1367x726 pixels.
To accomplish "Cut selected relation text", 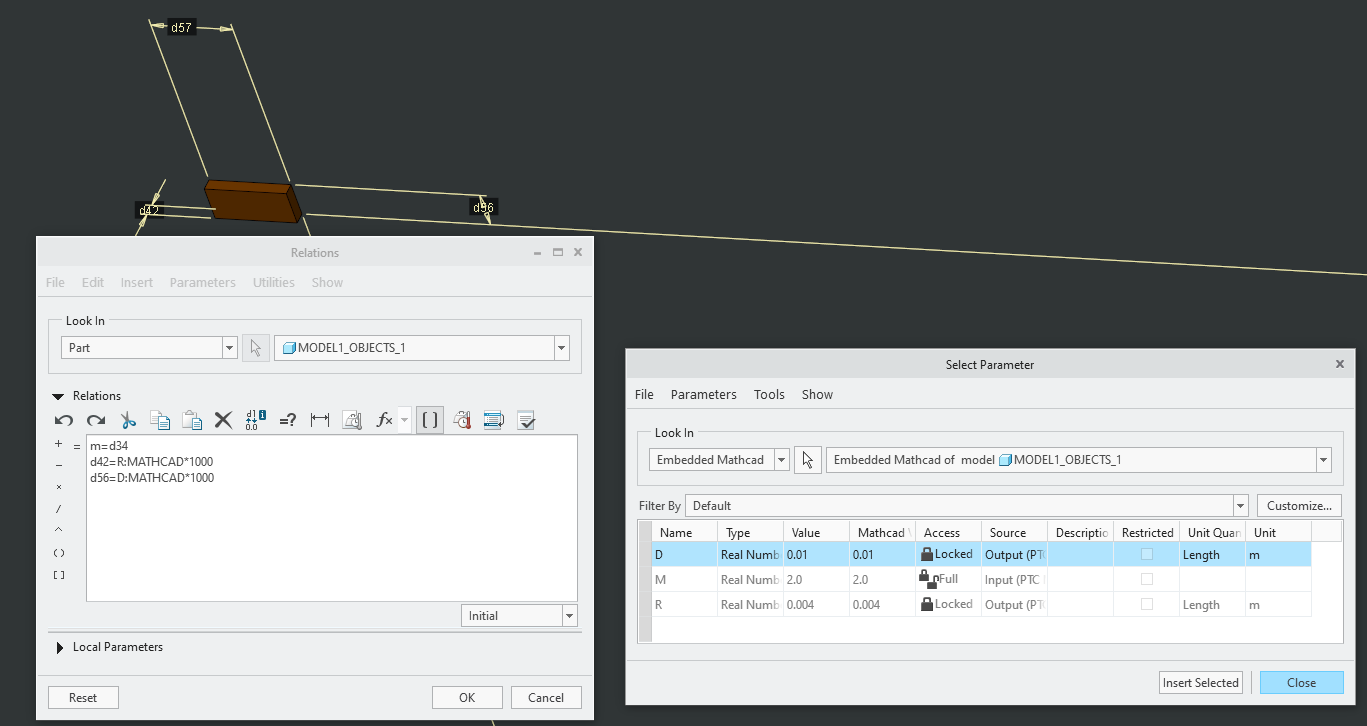I will 128,420.
